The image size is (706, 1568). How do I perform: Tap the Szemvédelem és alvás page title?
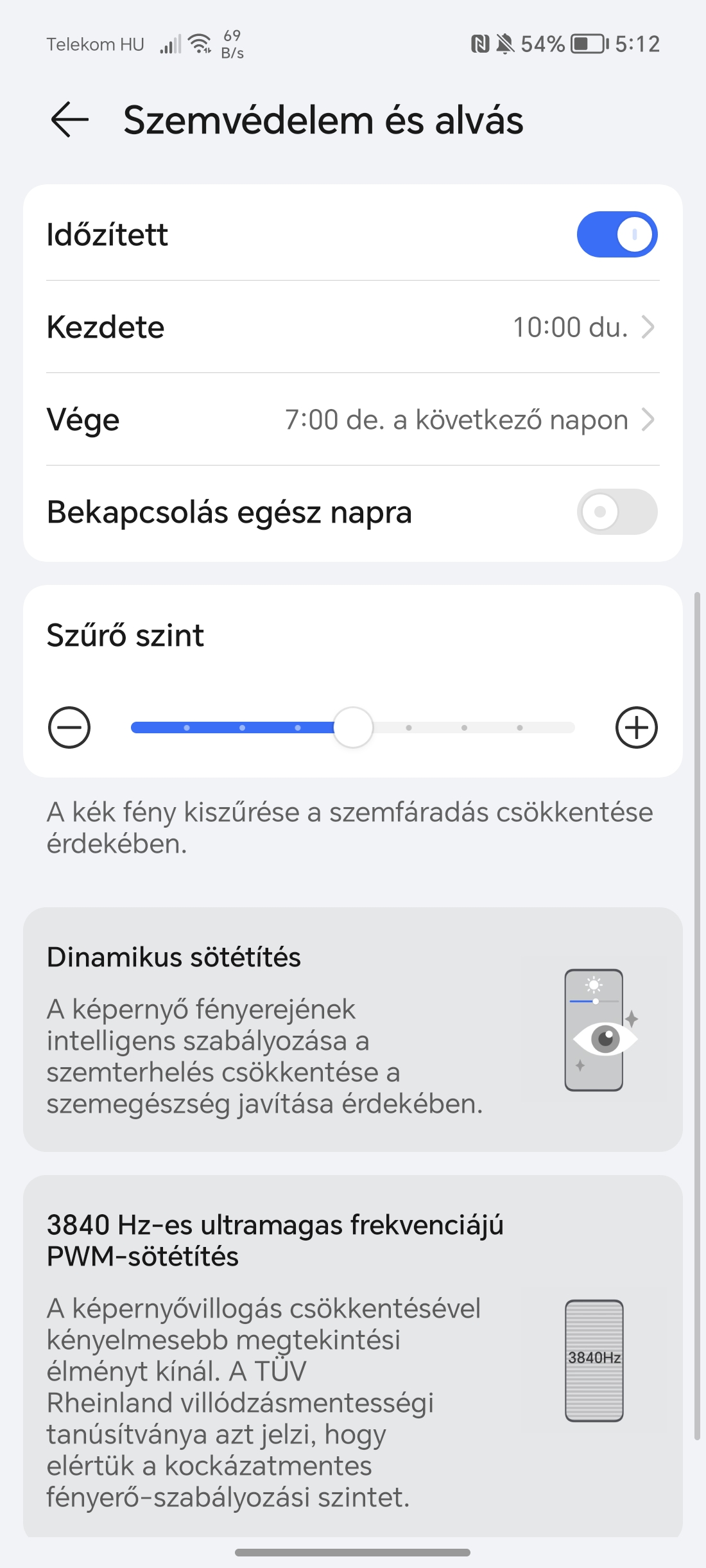click(x=323, y=120)
